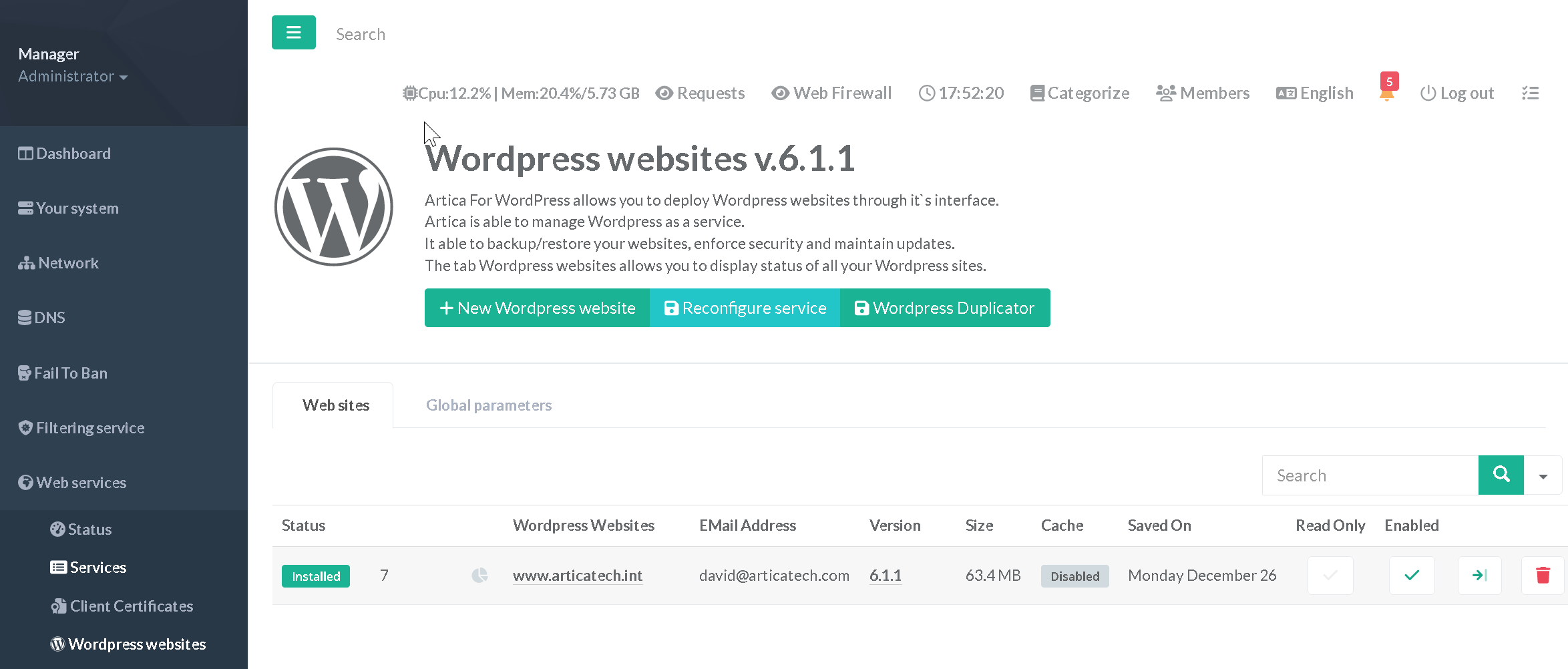Open the notifications bell icon
The height and width of the screenshot is (669, 1568).
point(1386,93)
